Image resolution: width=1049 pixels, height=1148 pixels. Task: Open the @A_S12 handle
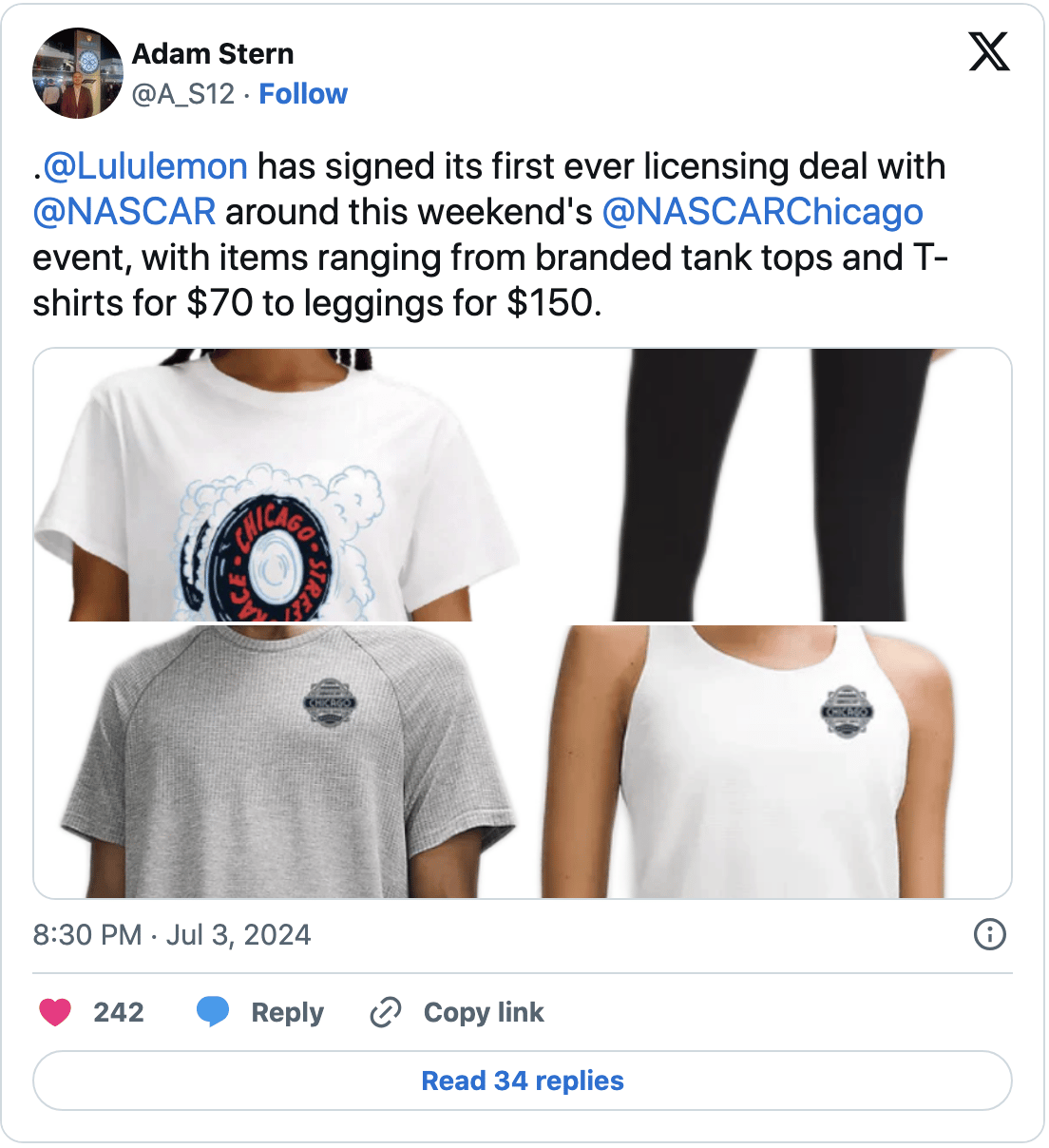(183, 94)
